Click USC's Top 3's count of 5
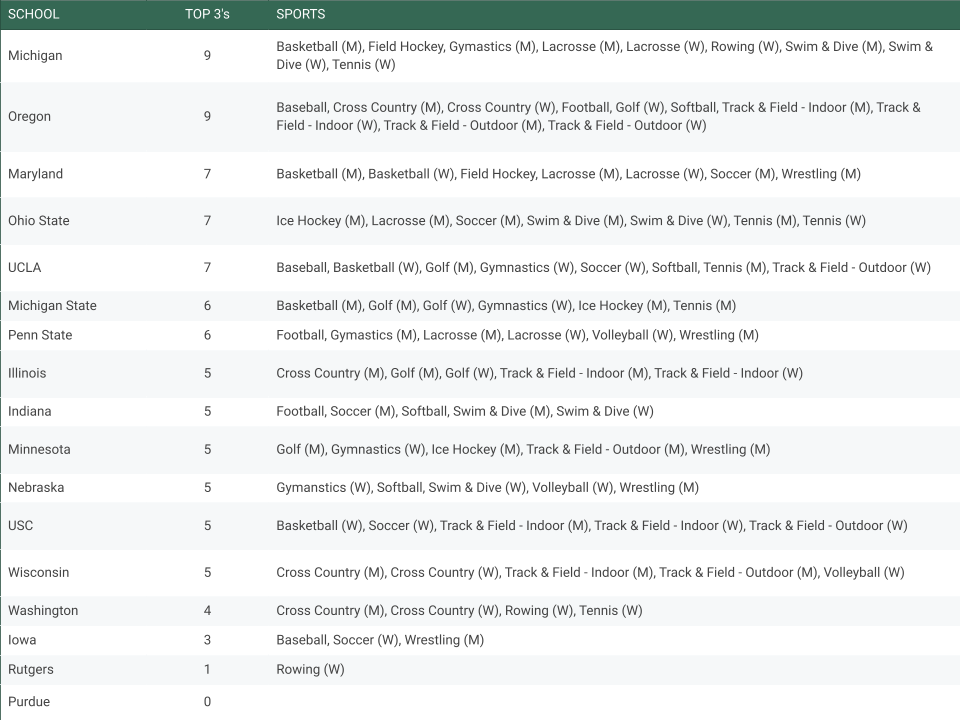 tap(207, 525)
